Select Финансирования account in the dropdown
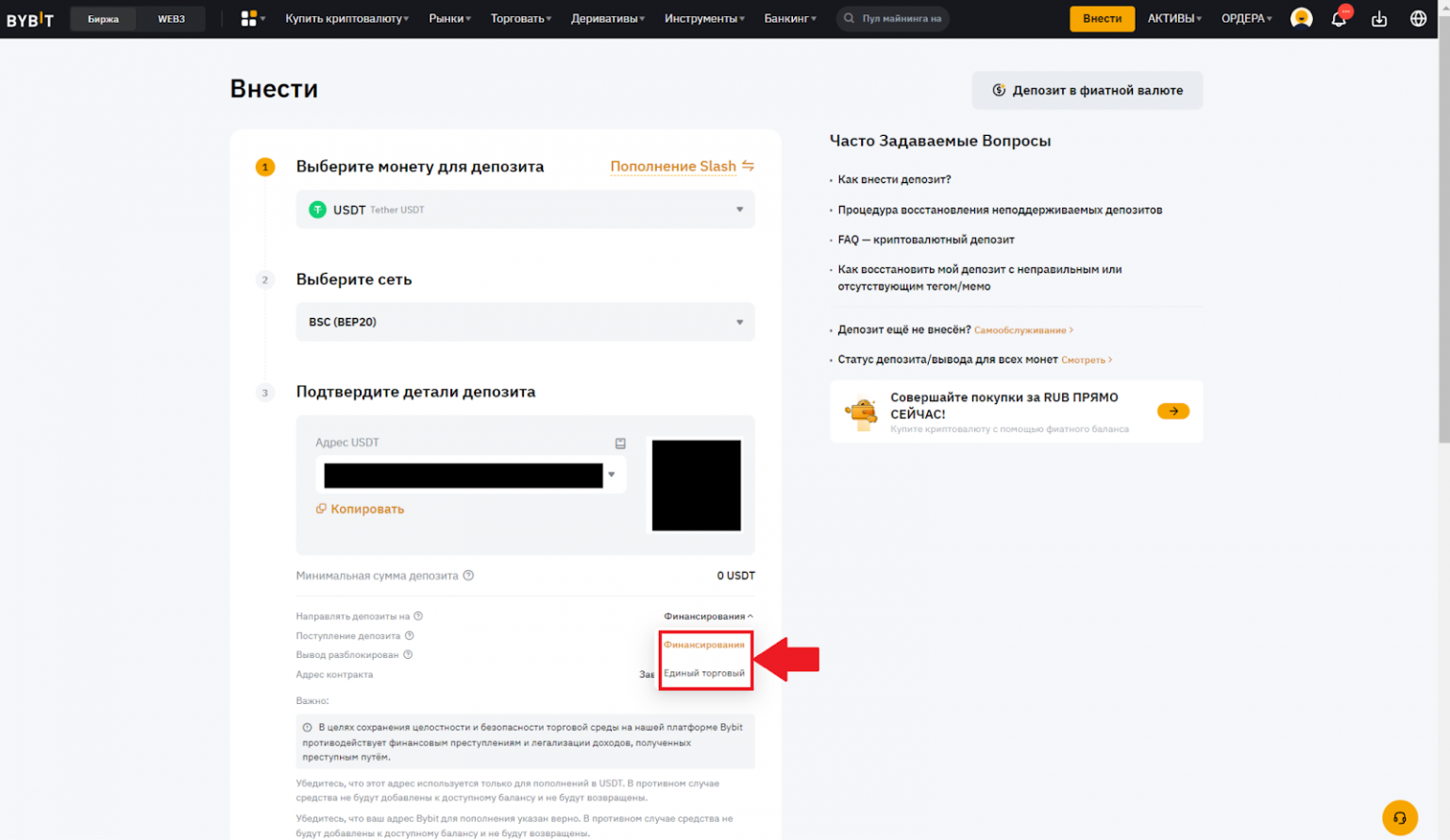Screen dimensions: 1450x840 [705, 644]
